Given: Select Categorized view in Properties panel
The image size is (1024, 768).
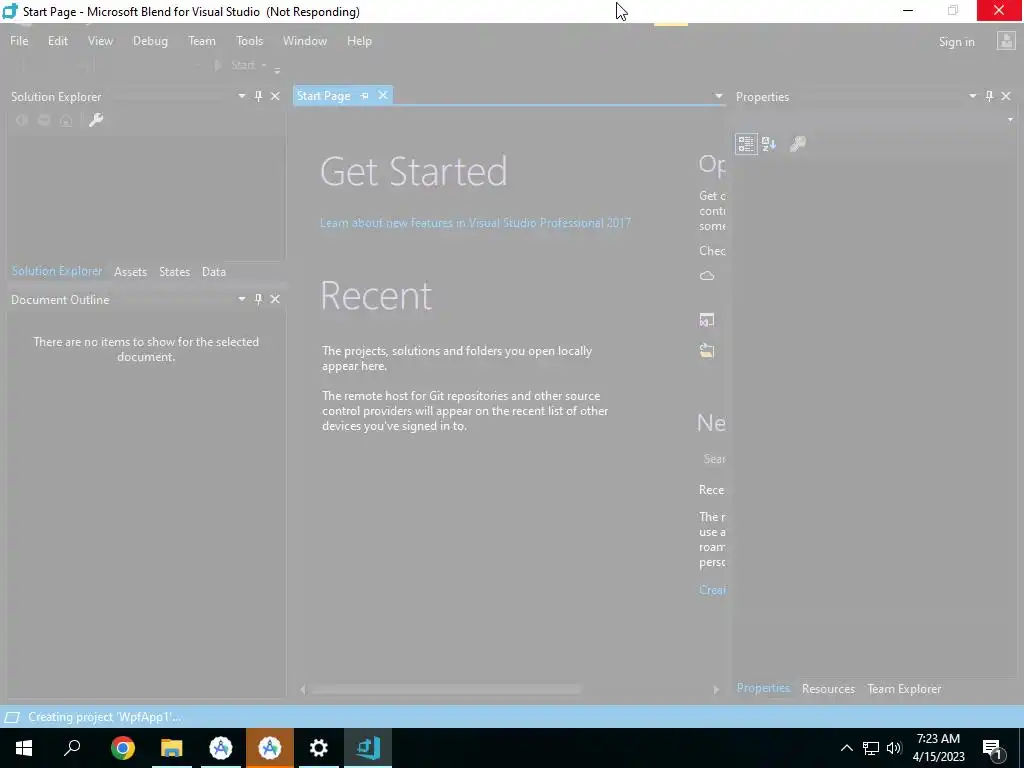Looking at the screenshot, I should point(746,144).
